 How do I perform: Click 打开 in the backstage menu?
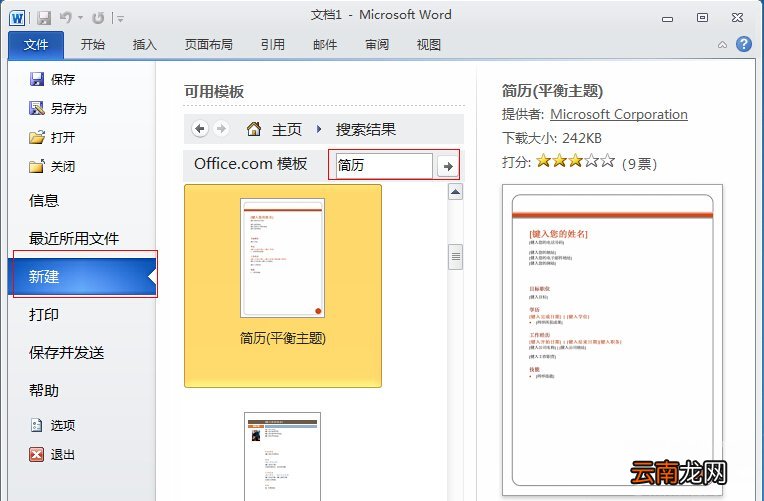click(x=52, y=137)
